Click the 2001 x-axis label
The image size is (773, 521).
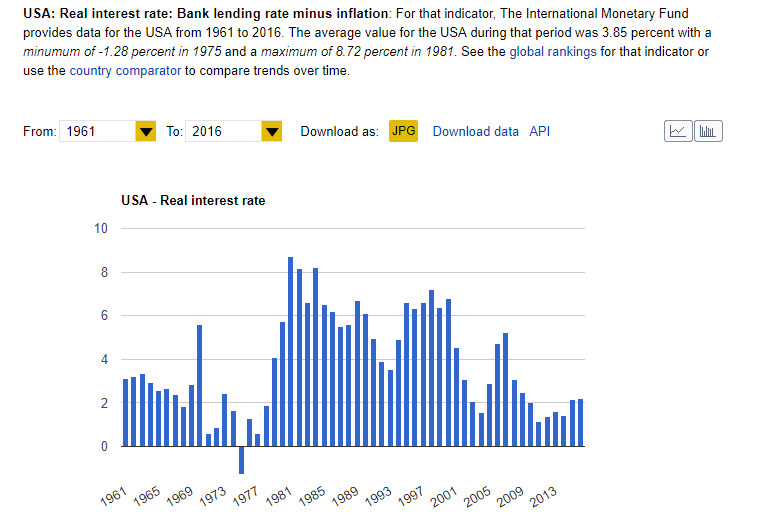pyautogui.click(x=444, y=496)
